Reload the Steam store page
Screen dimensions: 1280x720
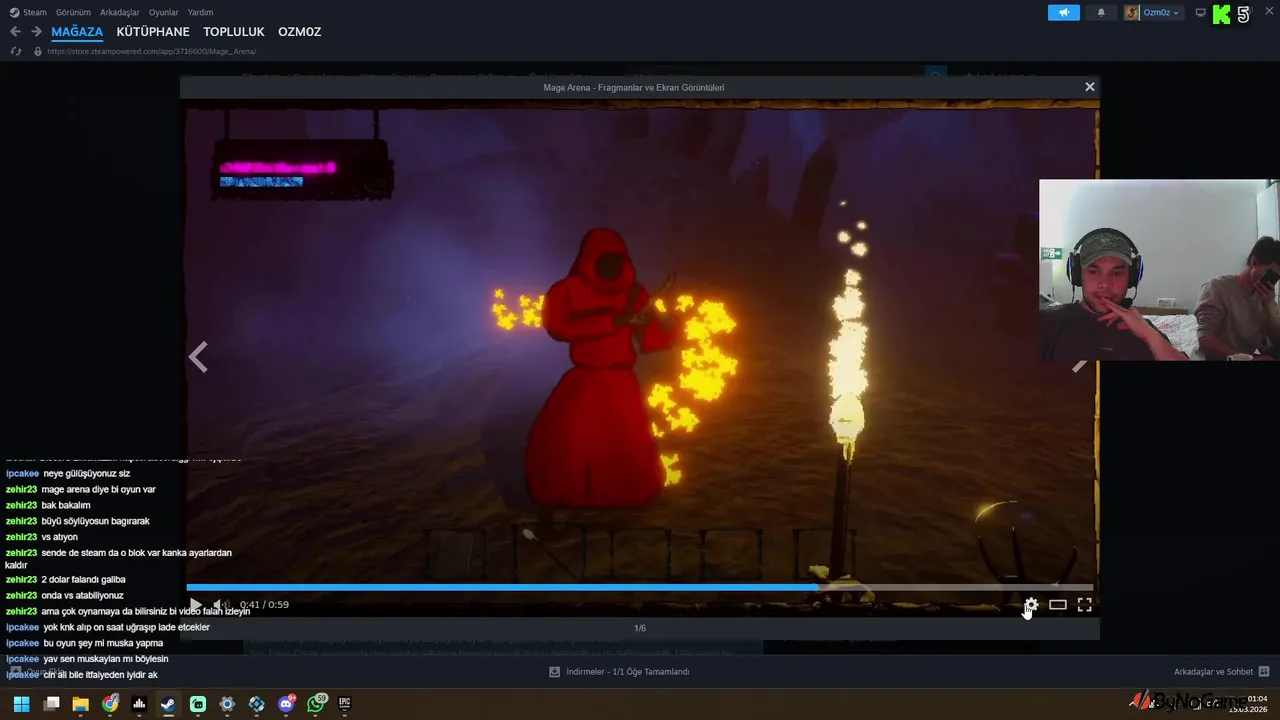(15, 51)
